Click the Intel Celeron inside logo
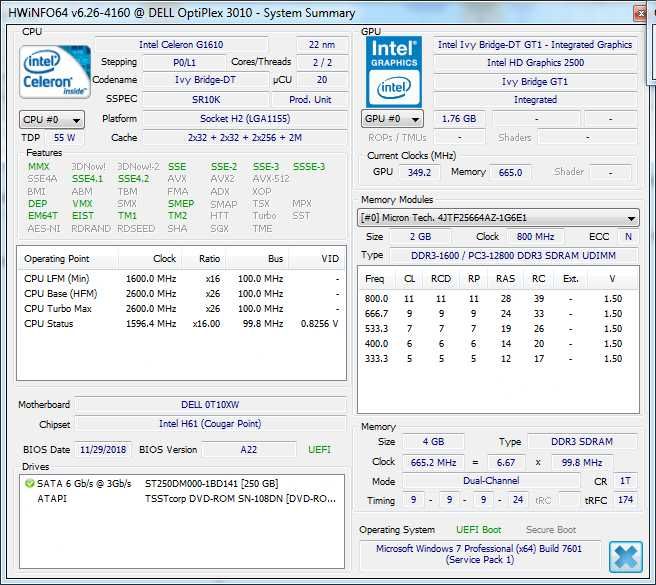Image resolution: width=656 pixels, height=585 pixels. (x=55, y=72)
